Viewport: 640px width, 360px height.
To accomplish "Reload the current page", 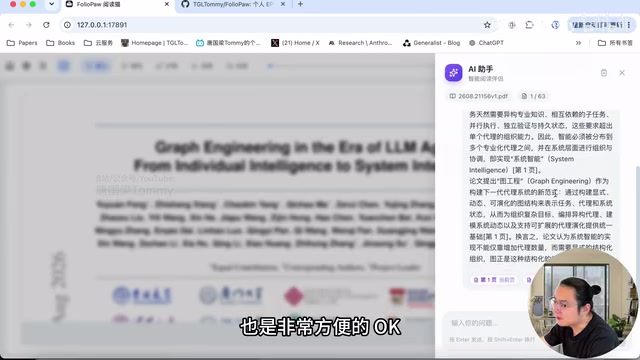I will [x=46, y=25].
